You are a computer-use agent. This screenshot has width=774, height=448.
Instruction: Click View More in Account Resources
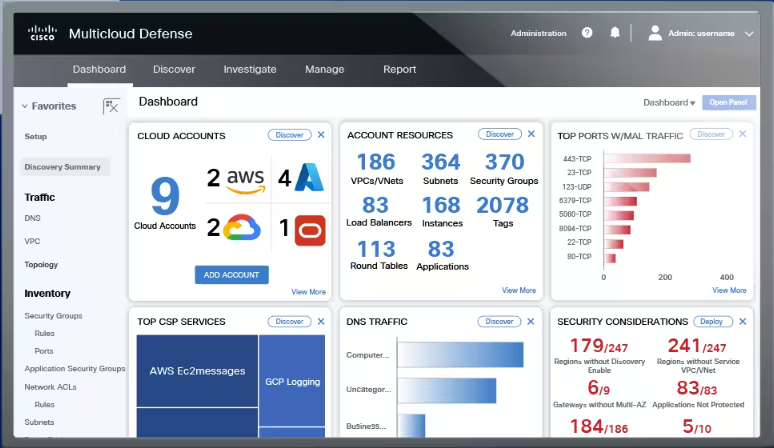pos(519,290)
